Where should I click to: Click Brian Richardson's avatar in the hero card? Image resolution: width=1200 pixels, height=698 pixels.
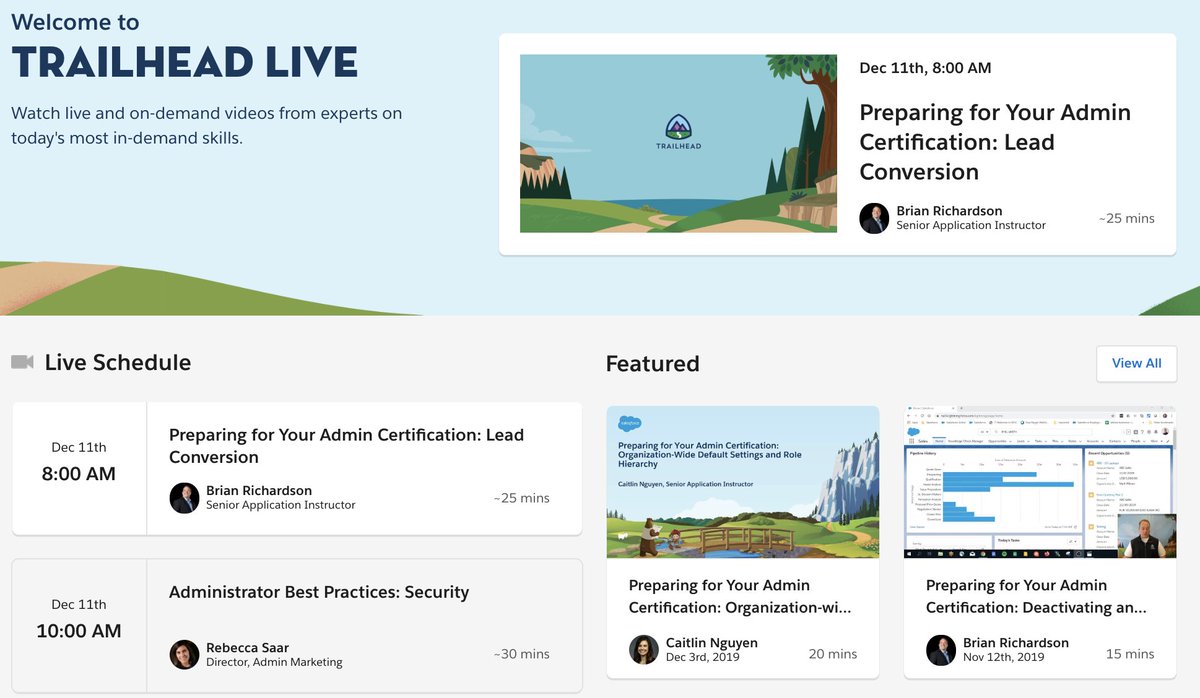click(874, 219)
